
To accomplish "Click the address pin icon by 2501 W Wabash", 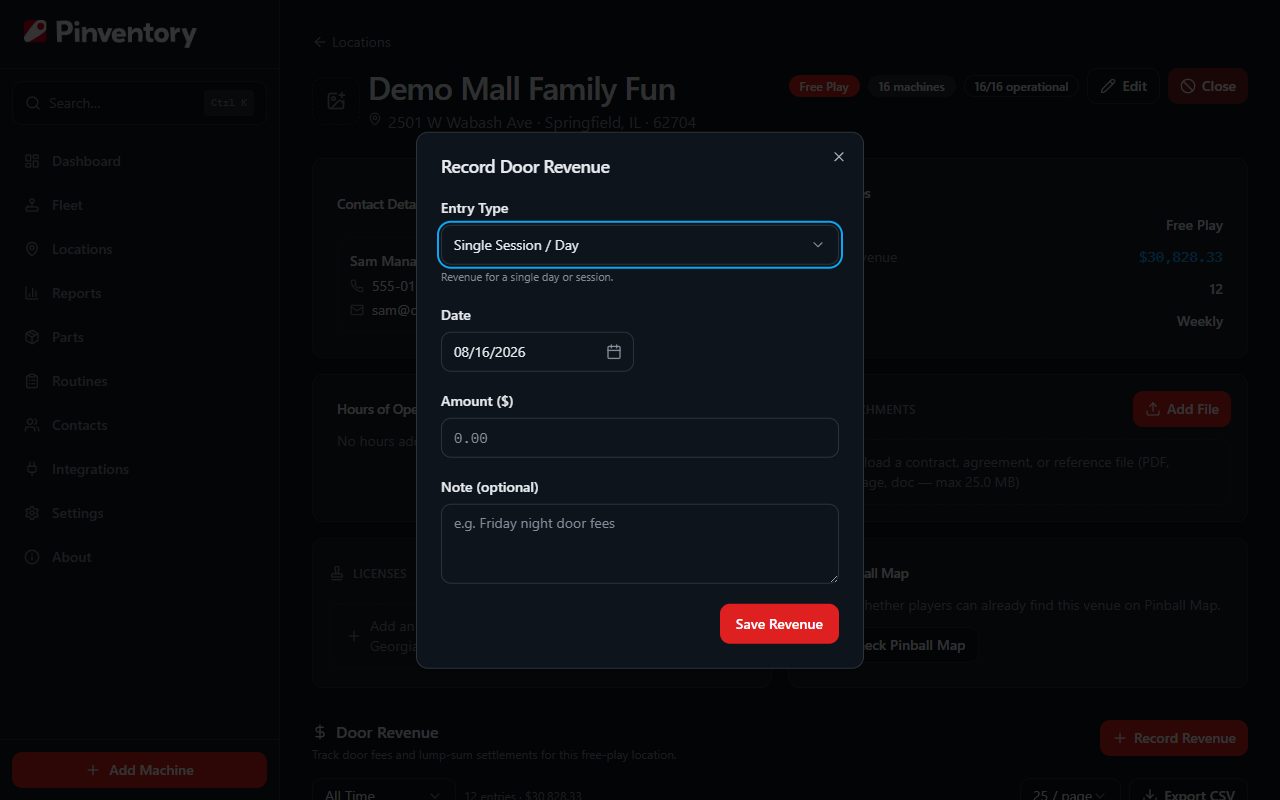I will tap(376, 120).
